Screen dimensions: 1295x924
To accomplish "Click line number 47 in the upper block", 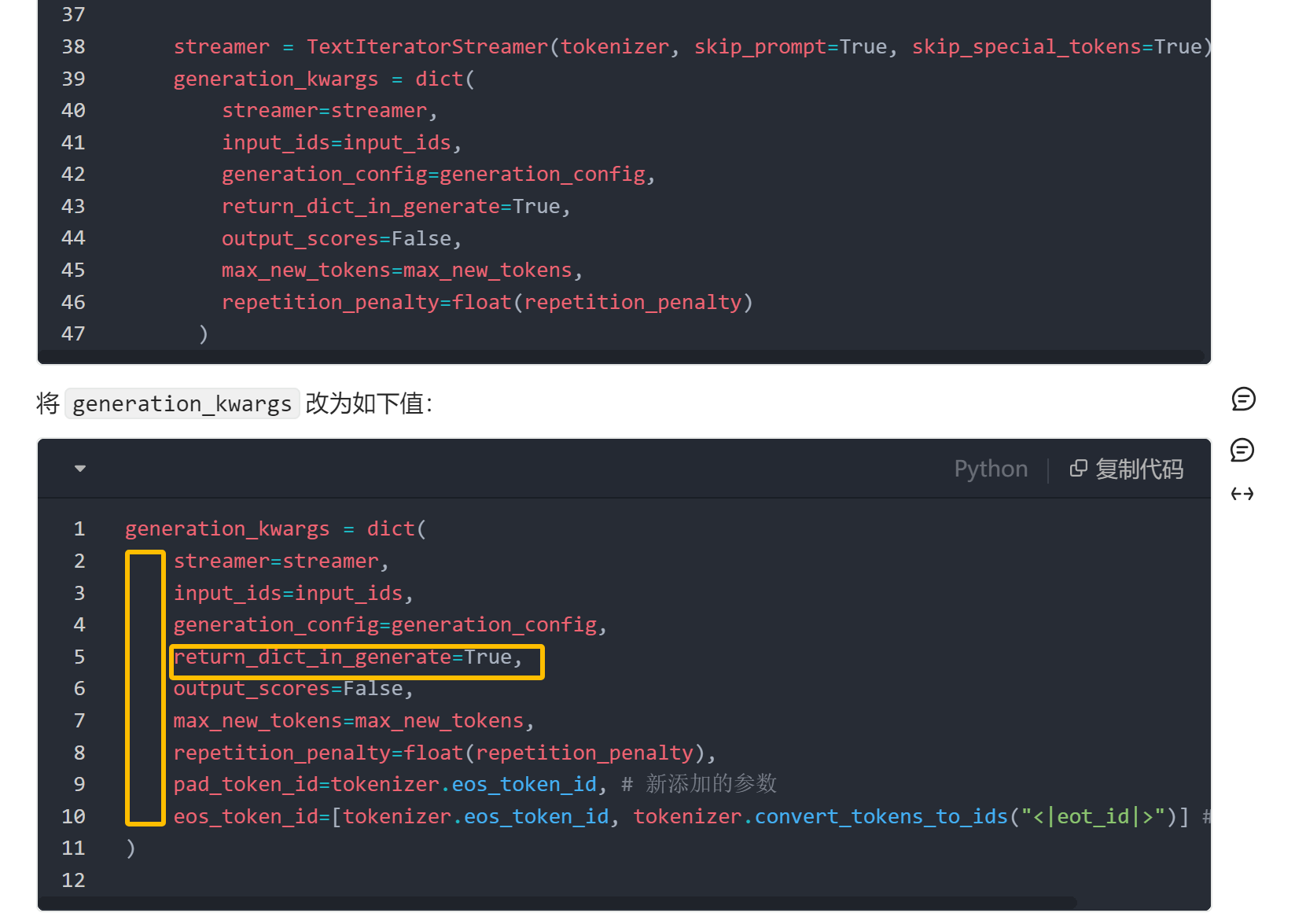I will click(x=73, y=334).
